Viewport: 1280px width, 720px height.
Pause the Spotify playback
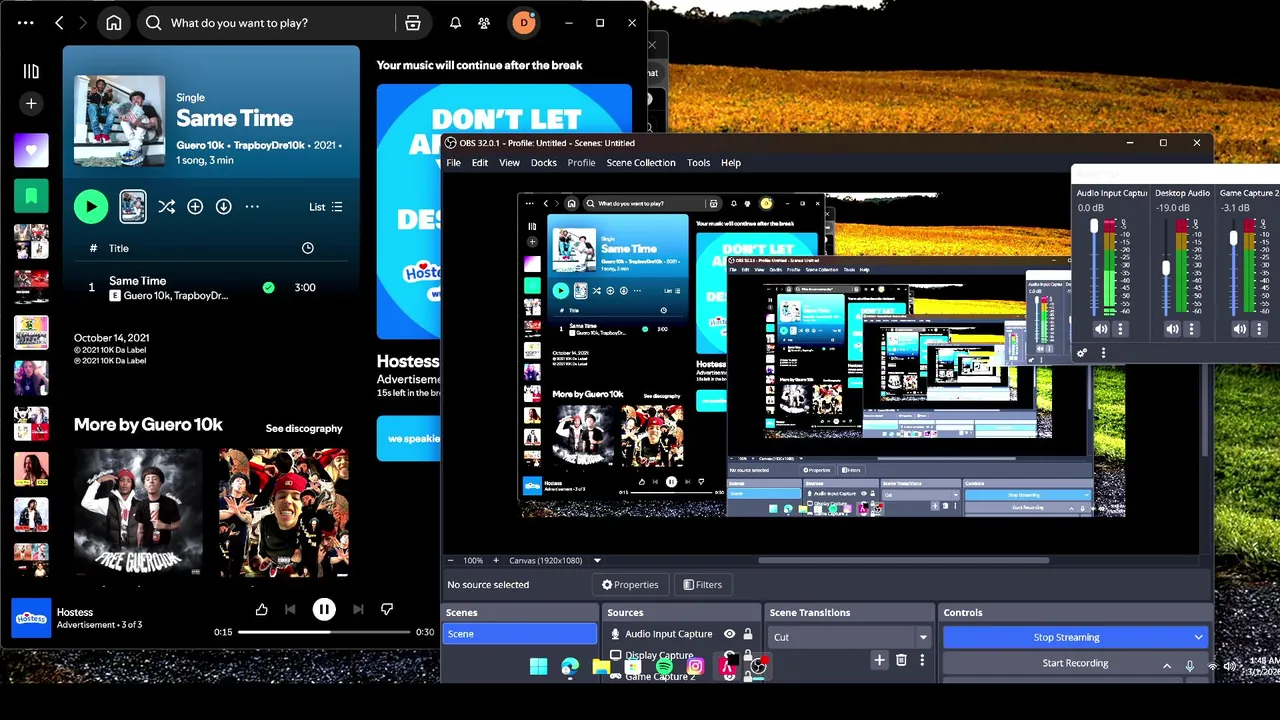tap(324, 609)
